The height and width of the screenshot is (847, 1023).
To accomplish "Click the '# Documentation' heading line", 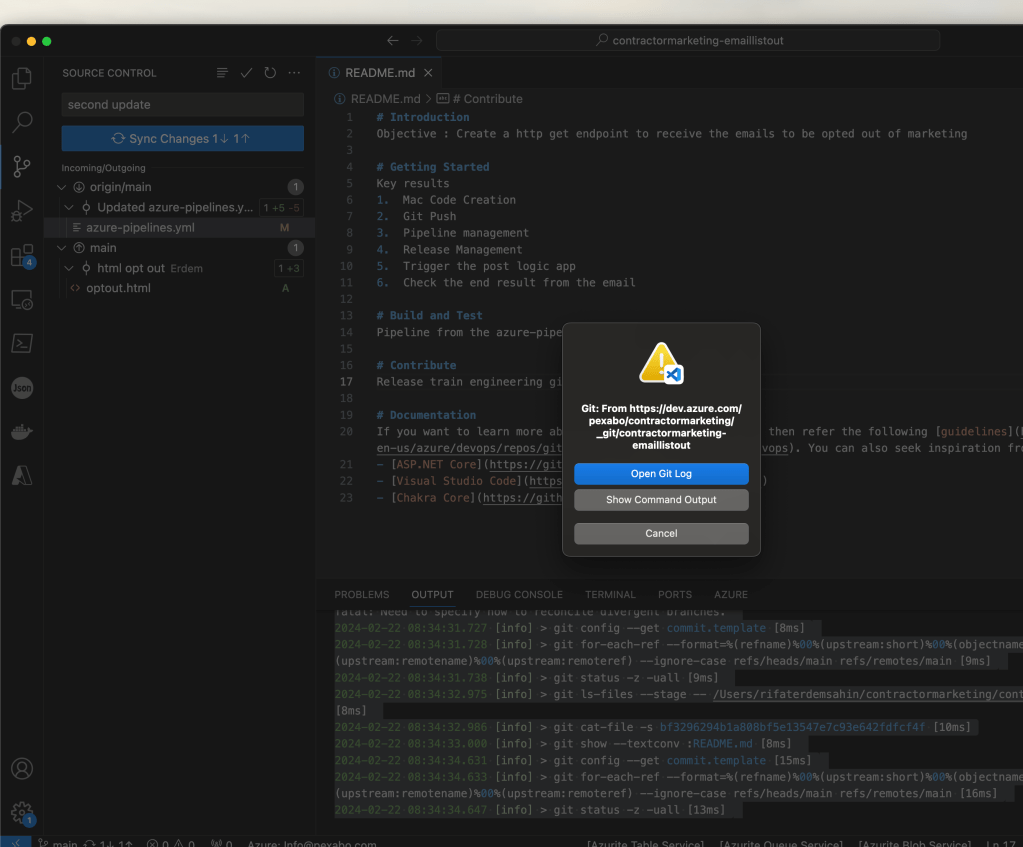I will point(426,415).
